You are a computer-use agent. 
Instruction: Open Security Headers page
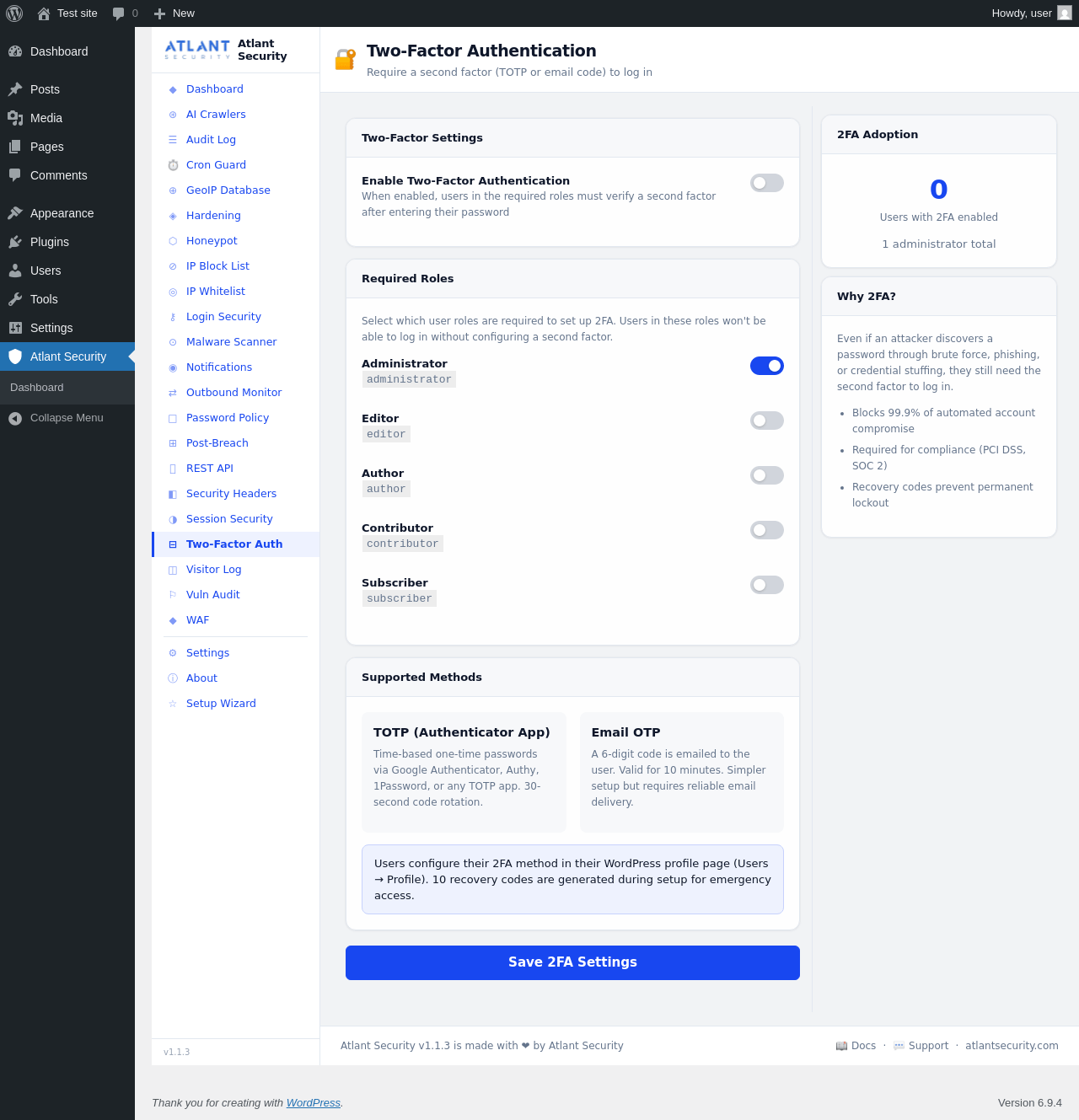(235, 494)
